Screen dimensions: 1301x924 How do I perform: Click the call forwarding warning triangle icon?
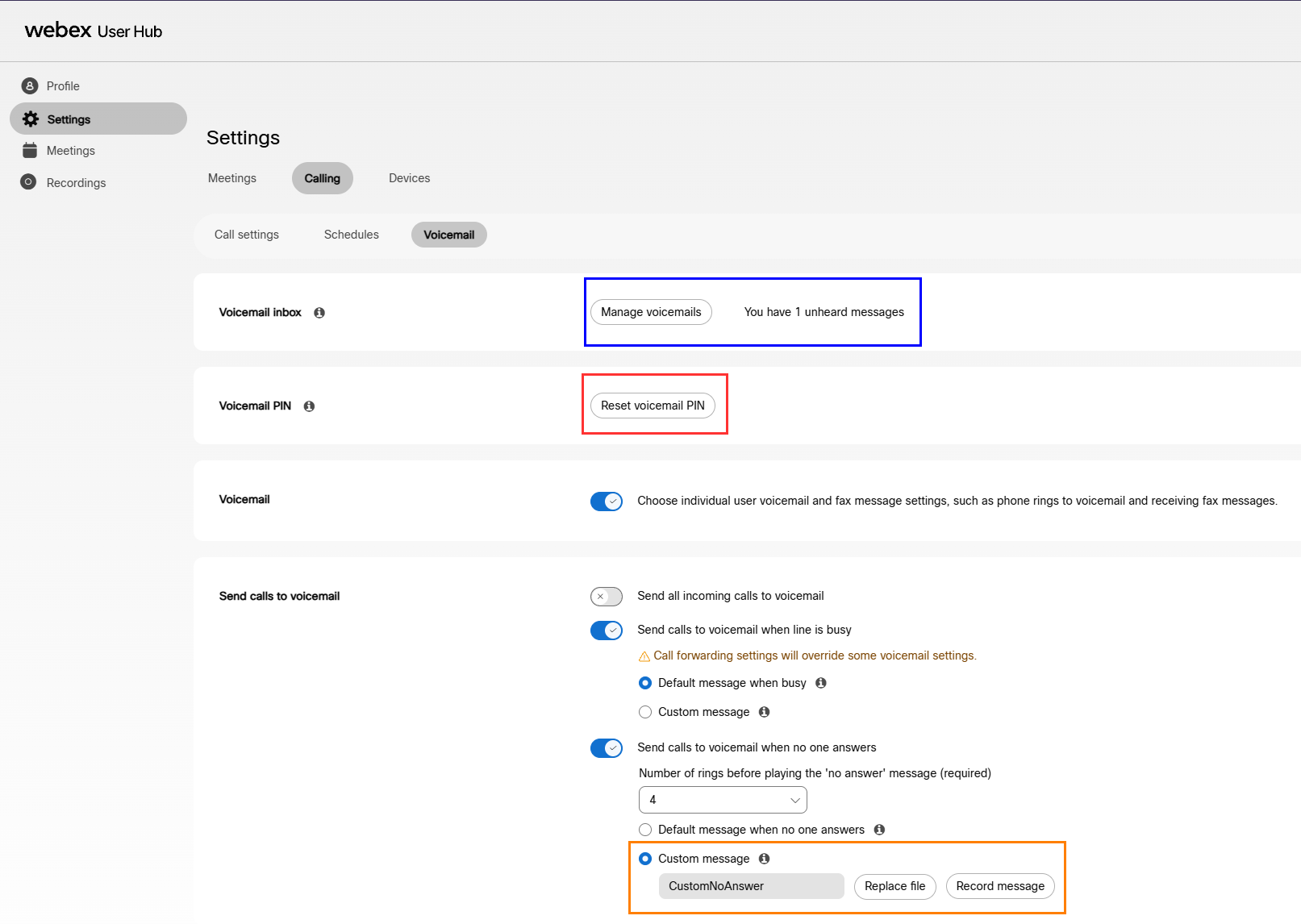[644, 656]
